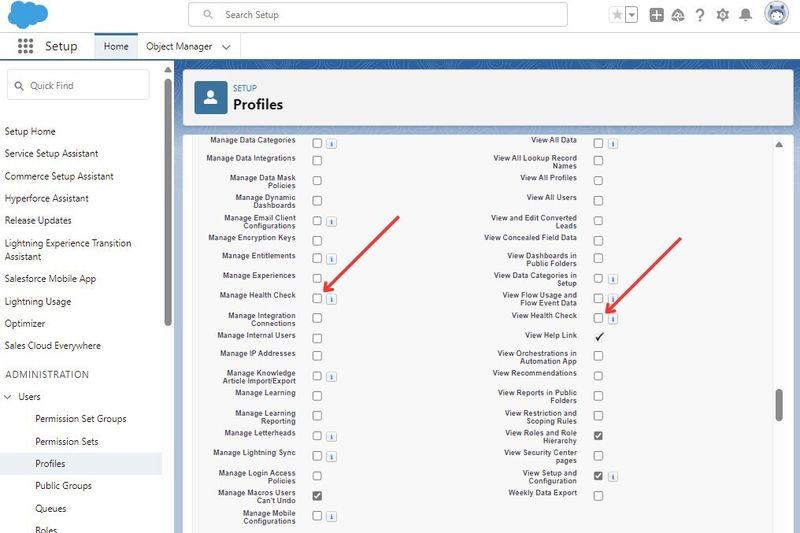Switch to the Object Manager tab
The height and width of the screenshot is (533, 800).
pos(179,46)
